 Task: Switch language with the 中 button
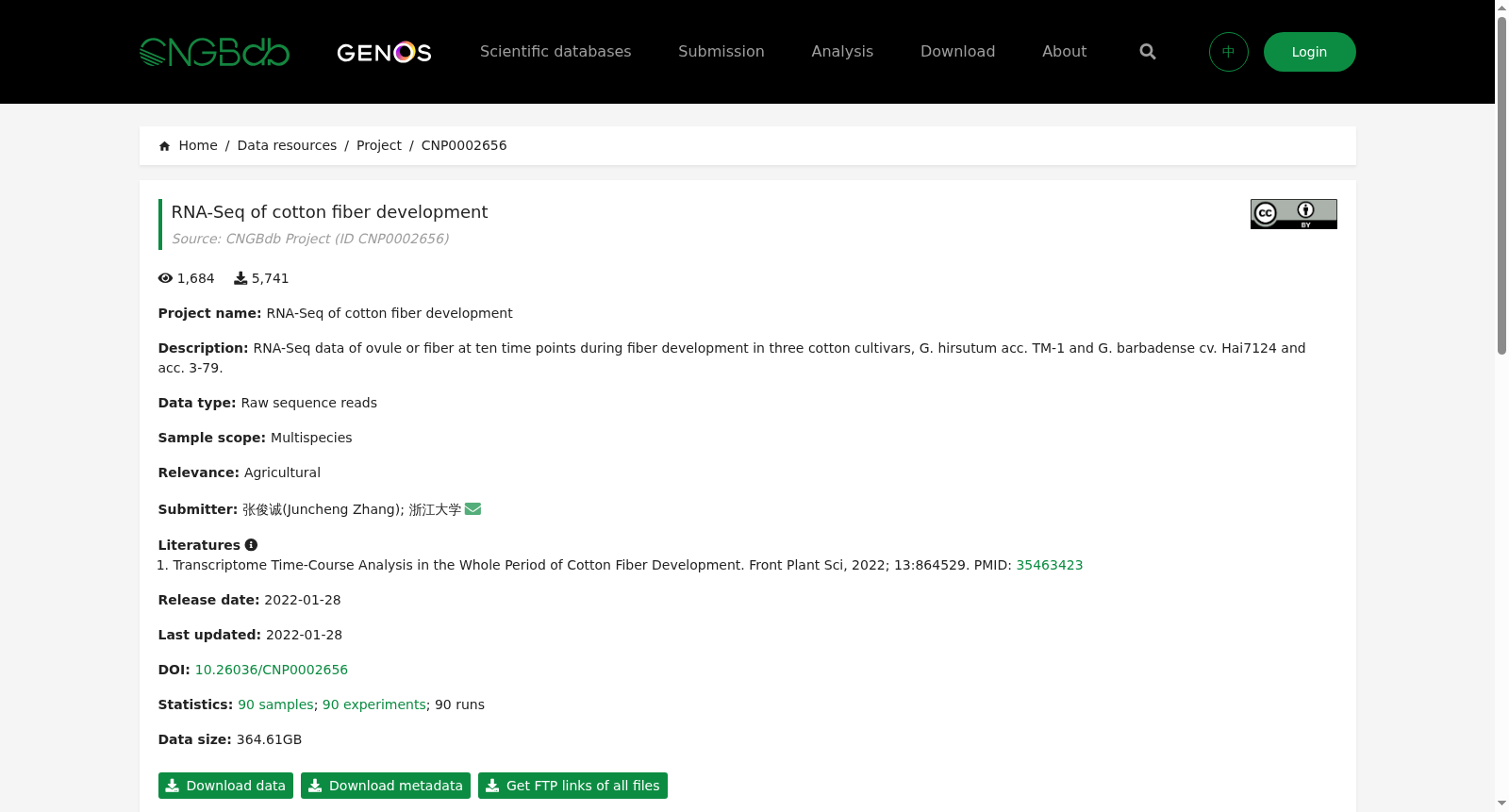click(1229, 52)
